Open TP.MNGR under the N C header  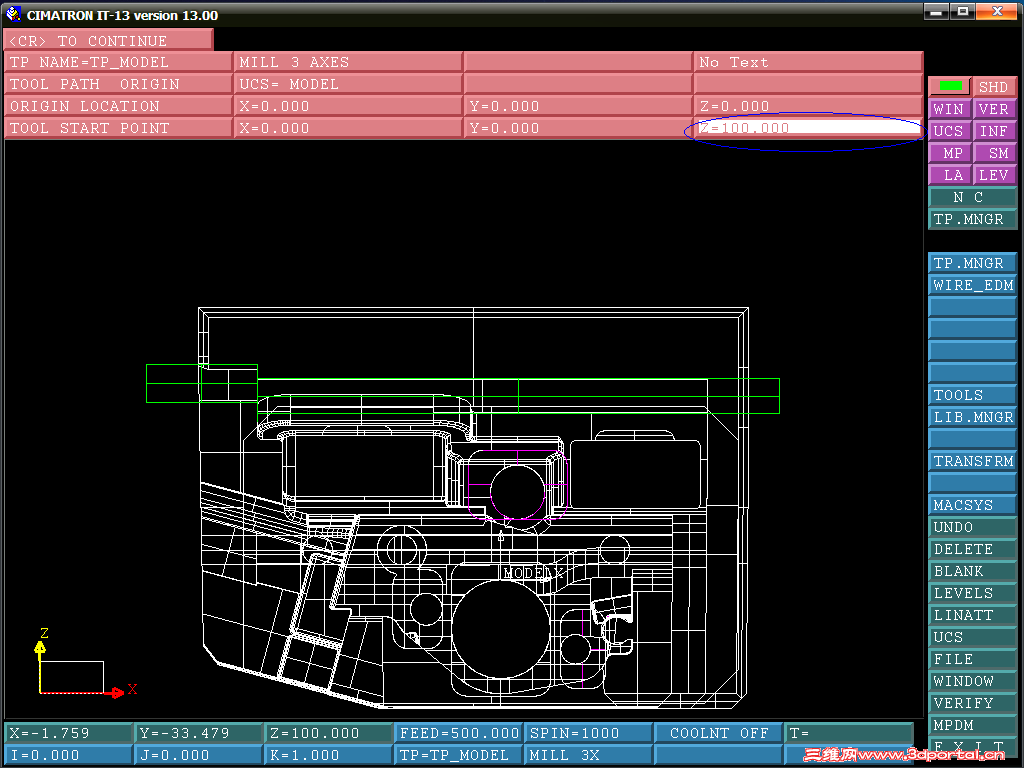click(x=972, y=219)
